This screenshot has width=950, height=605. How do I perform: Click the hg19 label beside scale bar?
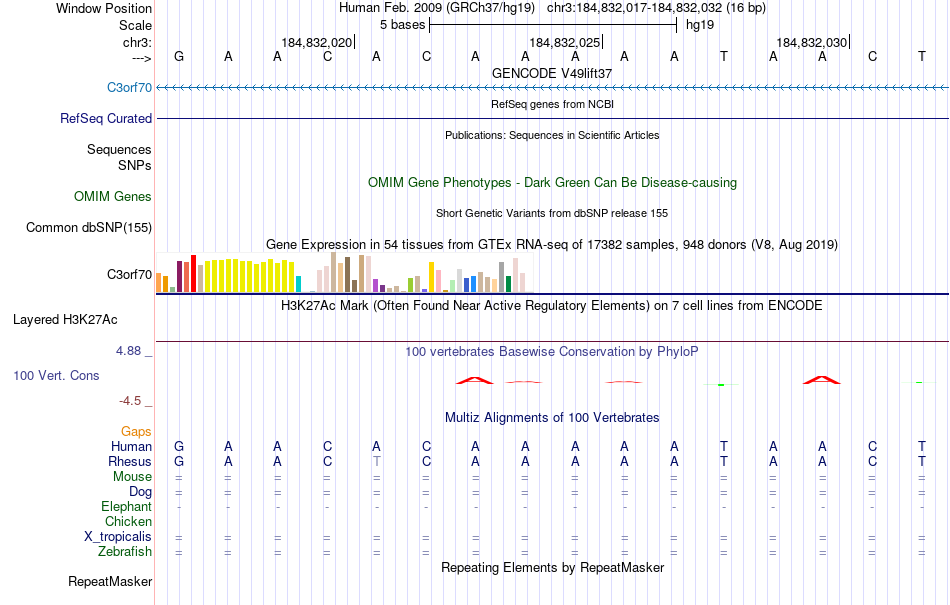coord(700,25)
